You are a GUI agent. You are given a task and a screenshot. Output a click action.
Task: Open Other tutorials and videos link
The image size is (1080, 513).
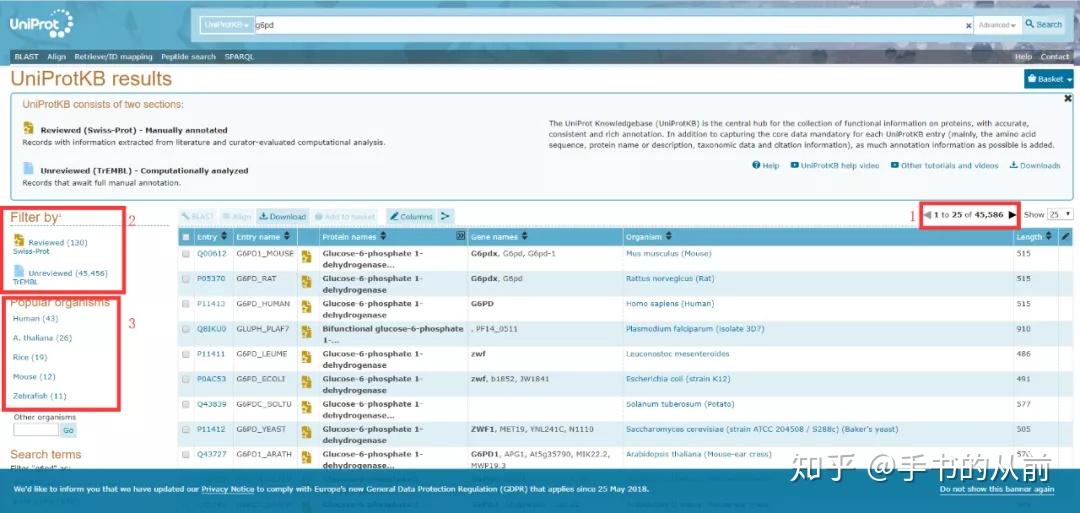[944, 165]
